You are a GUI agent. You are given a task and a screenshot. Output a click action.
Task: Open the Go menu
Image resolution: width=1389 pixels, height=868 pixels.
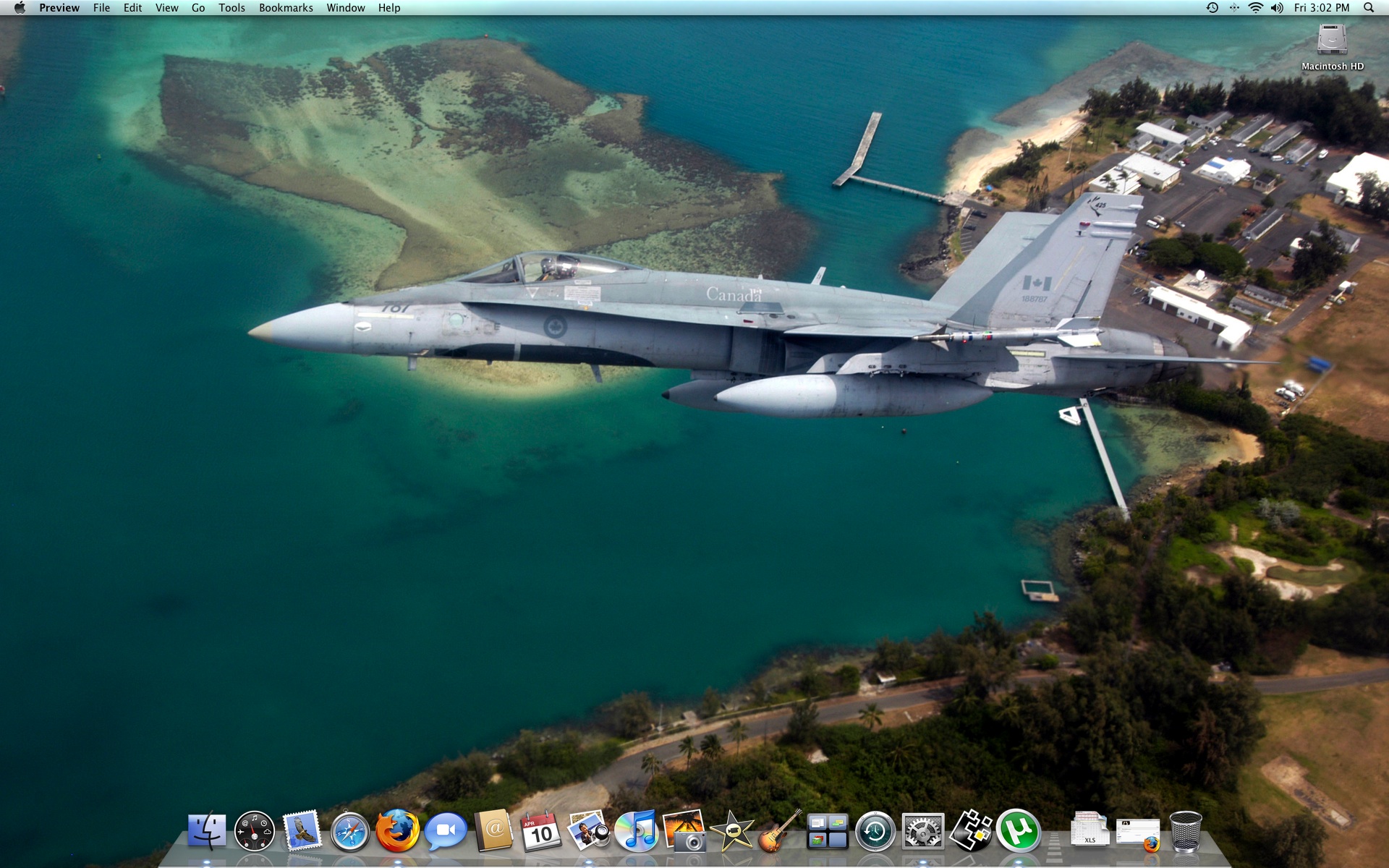tap(198, 8)
